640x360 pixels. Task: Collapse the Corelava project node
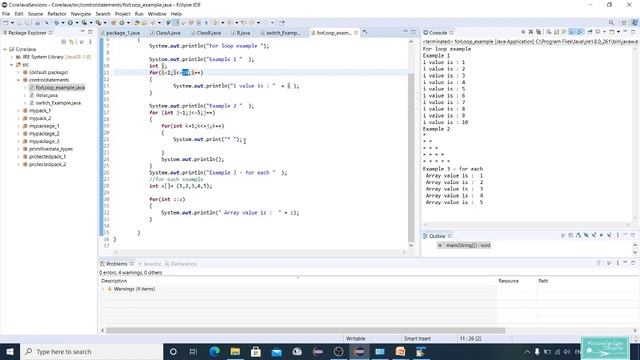[5, 49]
